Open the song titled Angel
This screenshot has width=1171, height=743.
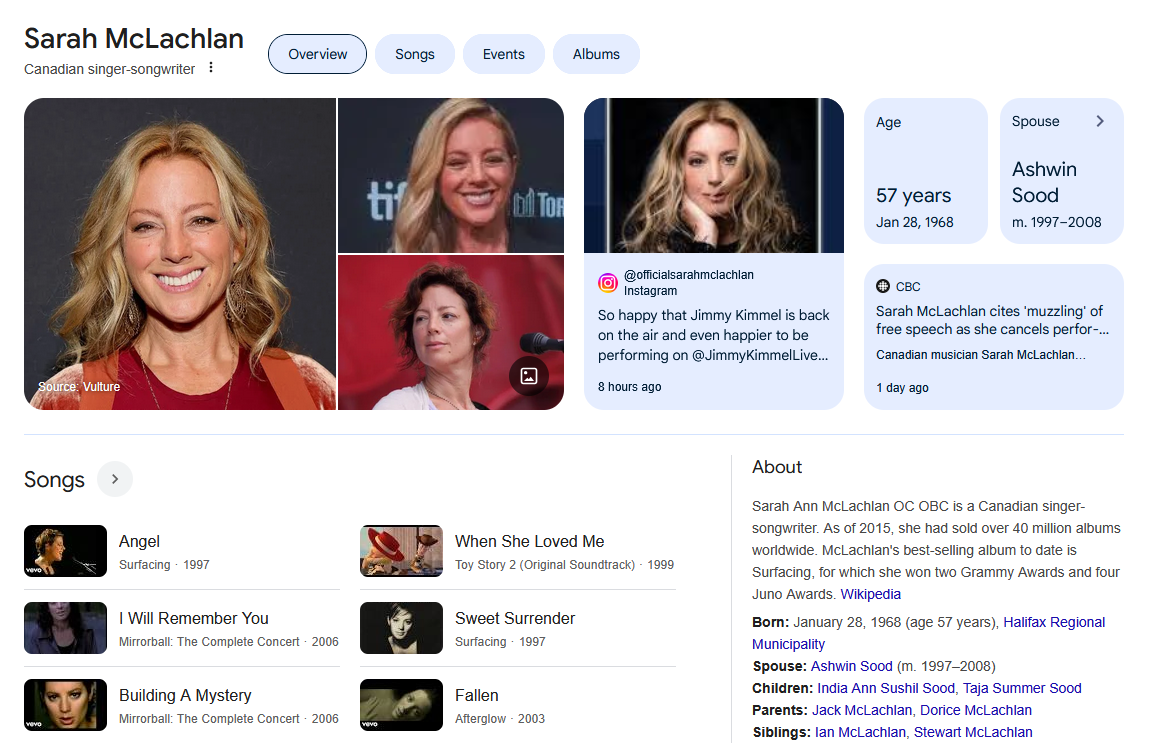[x=140, y=541]
